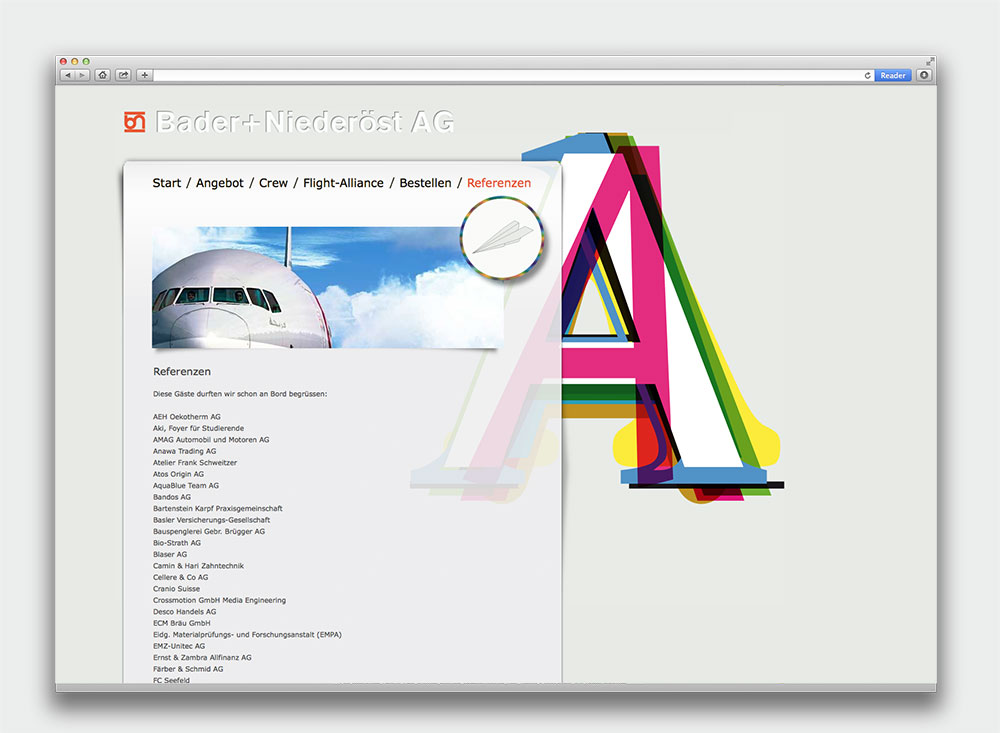Screen dimensions: 1000x733
Task: Click "Cellere & Co AG" entry
Action: coord(180,577)
